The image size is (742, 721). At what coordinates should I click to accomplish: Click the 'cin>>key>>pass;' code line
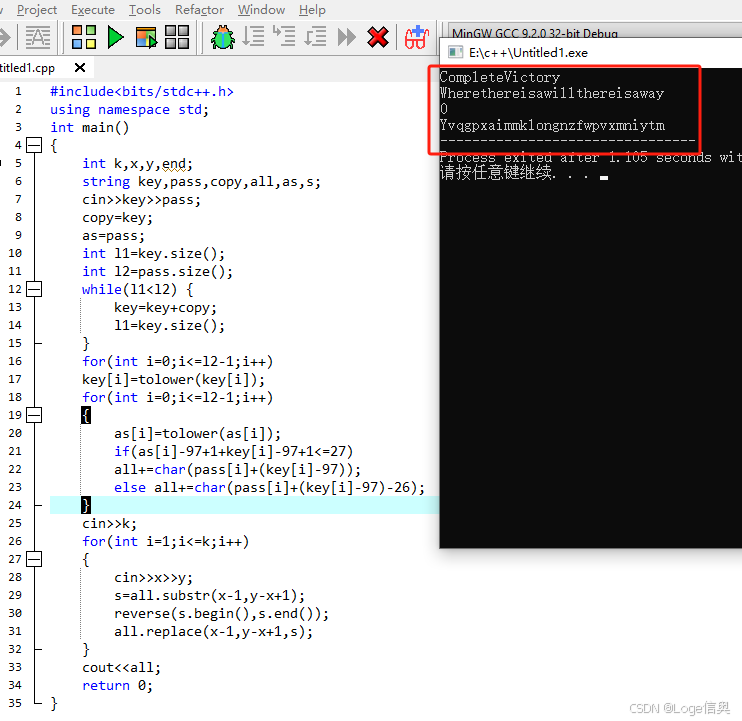pyautogui.click(x=141, y=200)
